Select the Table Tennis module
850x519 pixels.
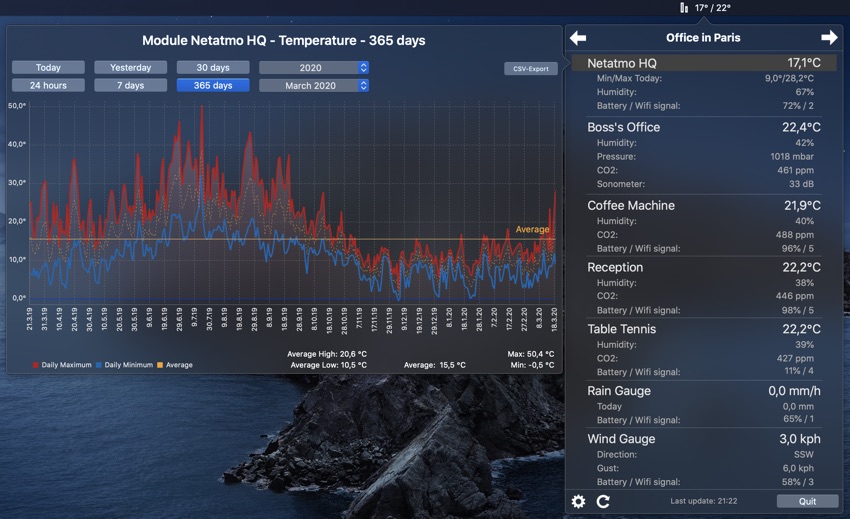click(704, 329)
